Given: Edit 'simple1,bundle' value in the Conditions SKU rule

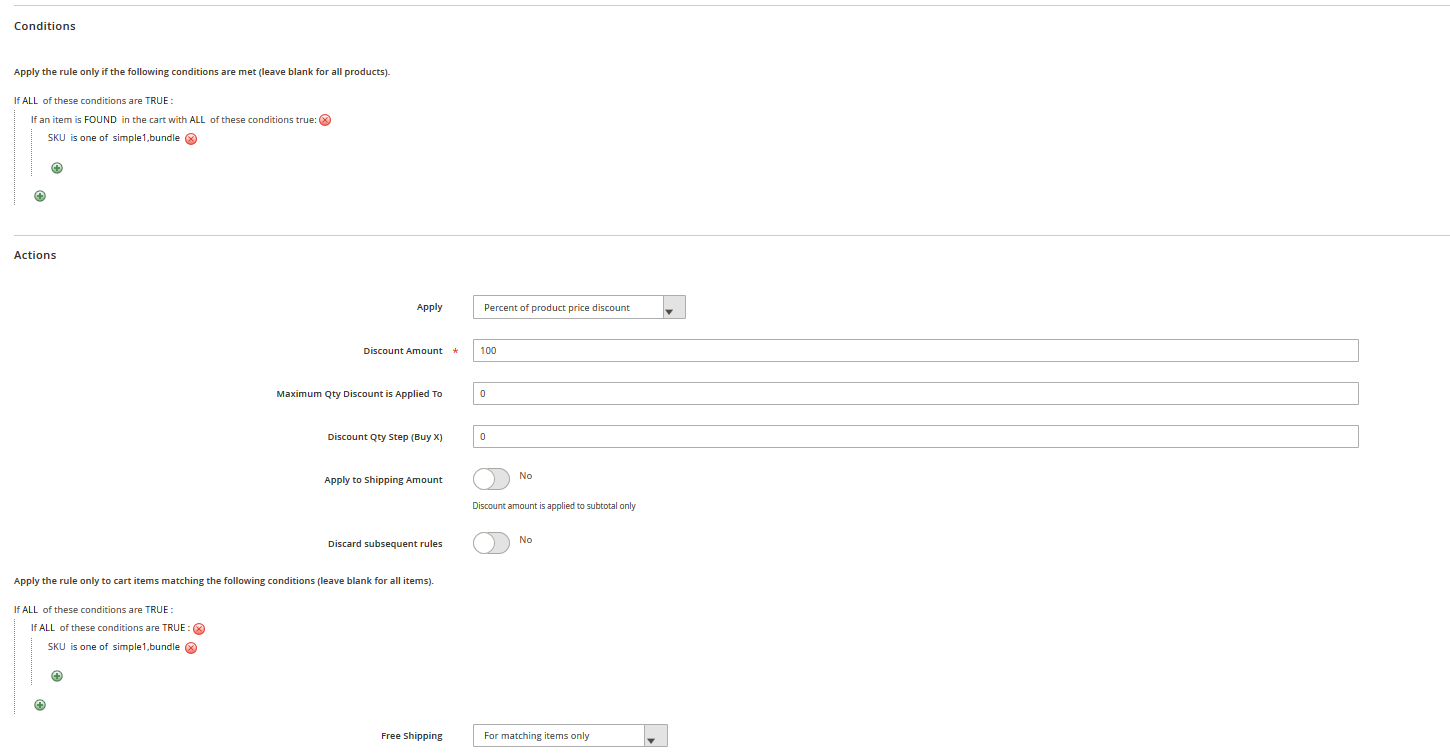Looking at the screenshot, I should pyautogui.click(x=146, y=138).
